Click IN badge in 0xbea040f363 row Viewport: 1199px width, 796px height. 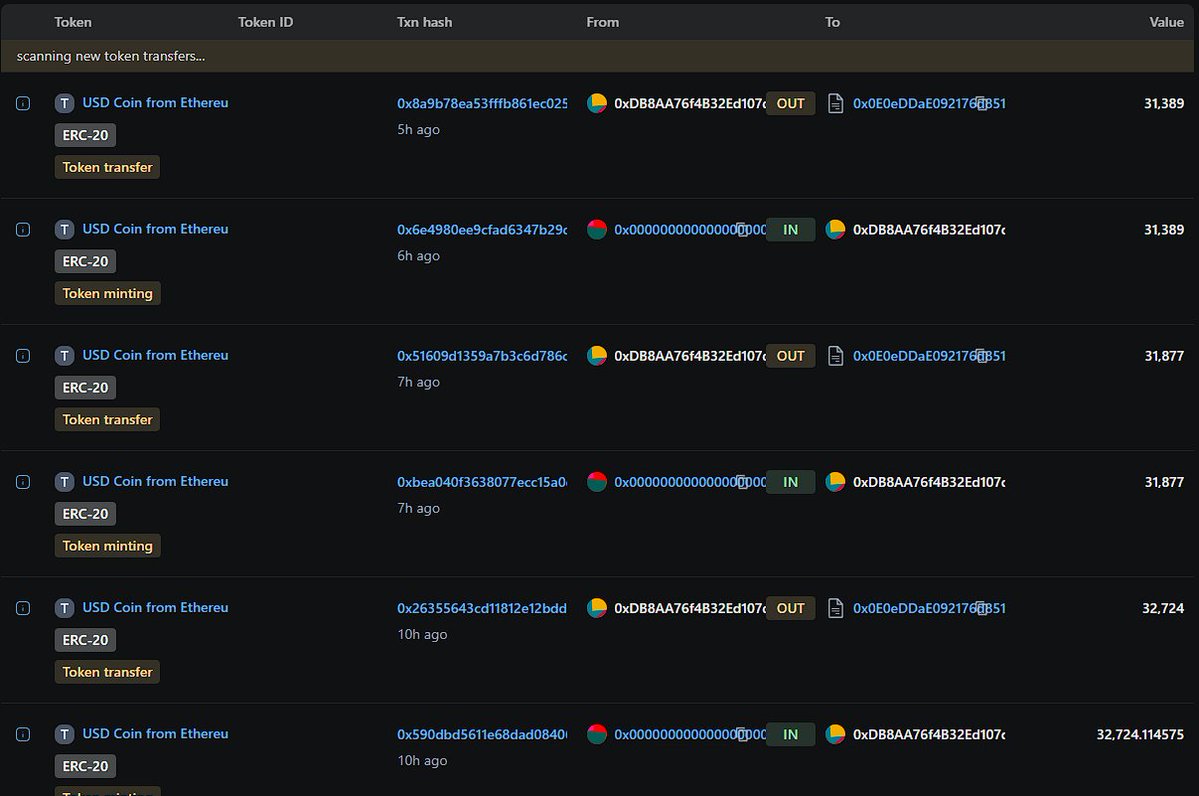(791, 482)
